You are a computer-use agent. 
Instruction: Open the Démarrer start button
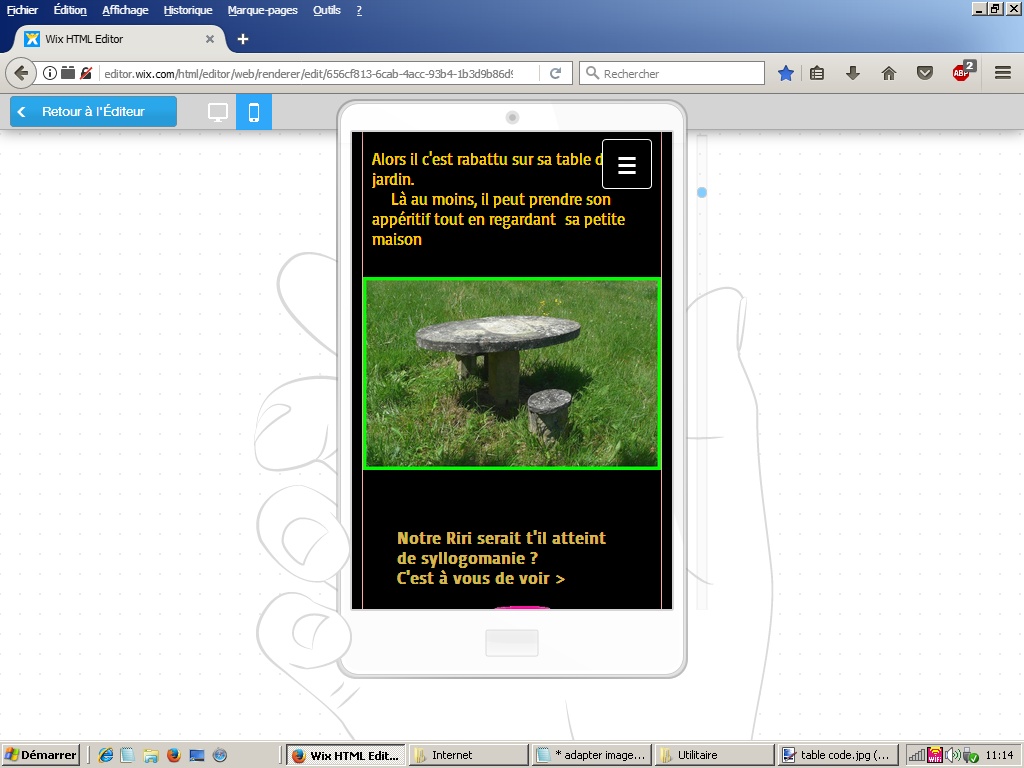pos(40,755)
